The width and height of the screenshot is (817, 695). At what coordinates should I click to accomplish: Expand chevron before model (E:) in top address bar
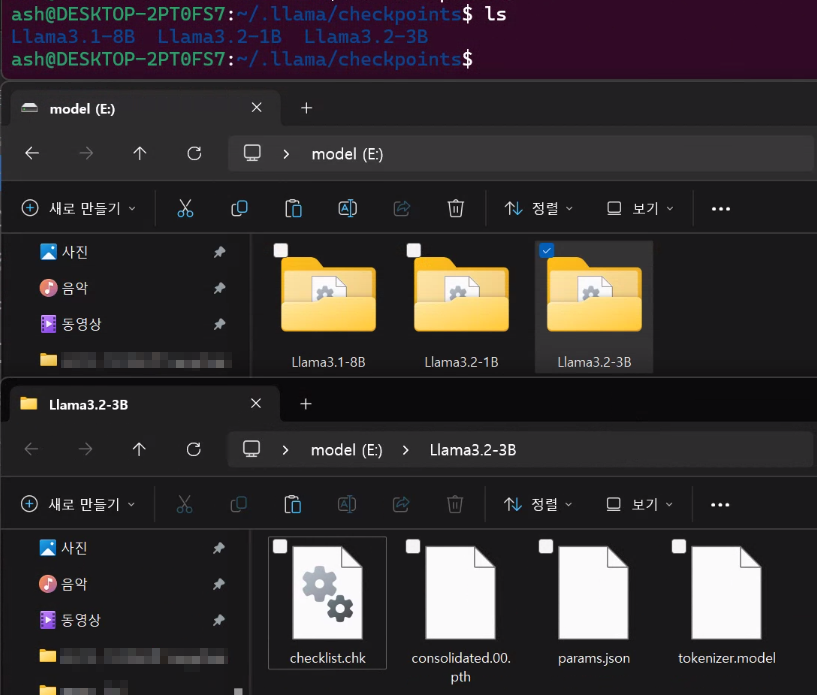tap(286, 154)
